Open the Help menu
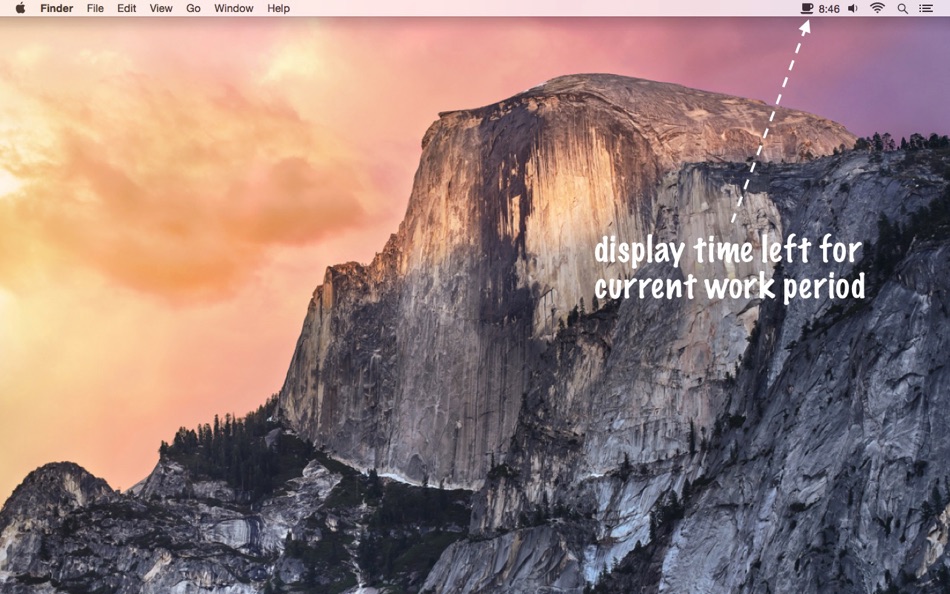 pyautogui.click(x=279, y=8)
